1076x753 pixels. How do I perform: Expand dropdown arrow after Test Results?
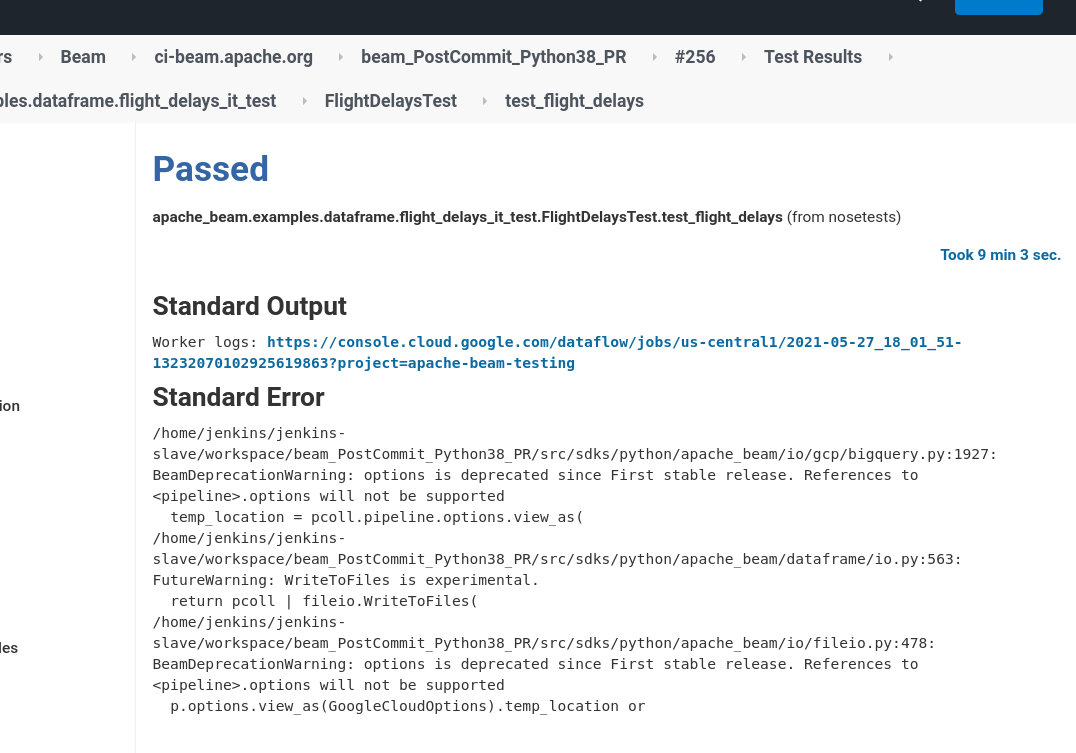(x=890, y=57)
